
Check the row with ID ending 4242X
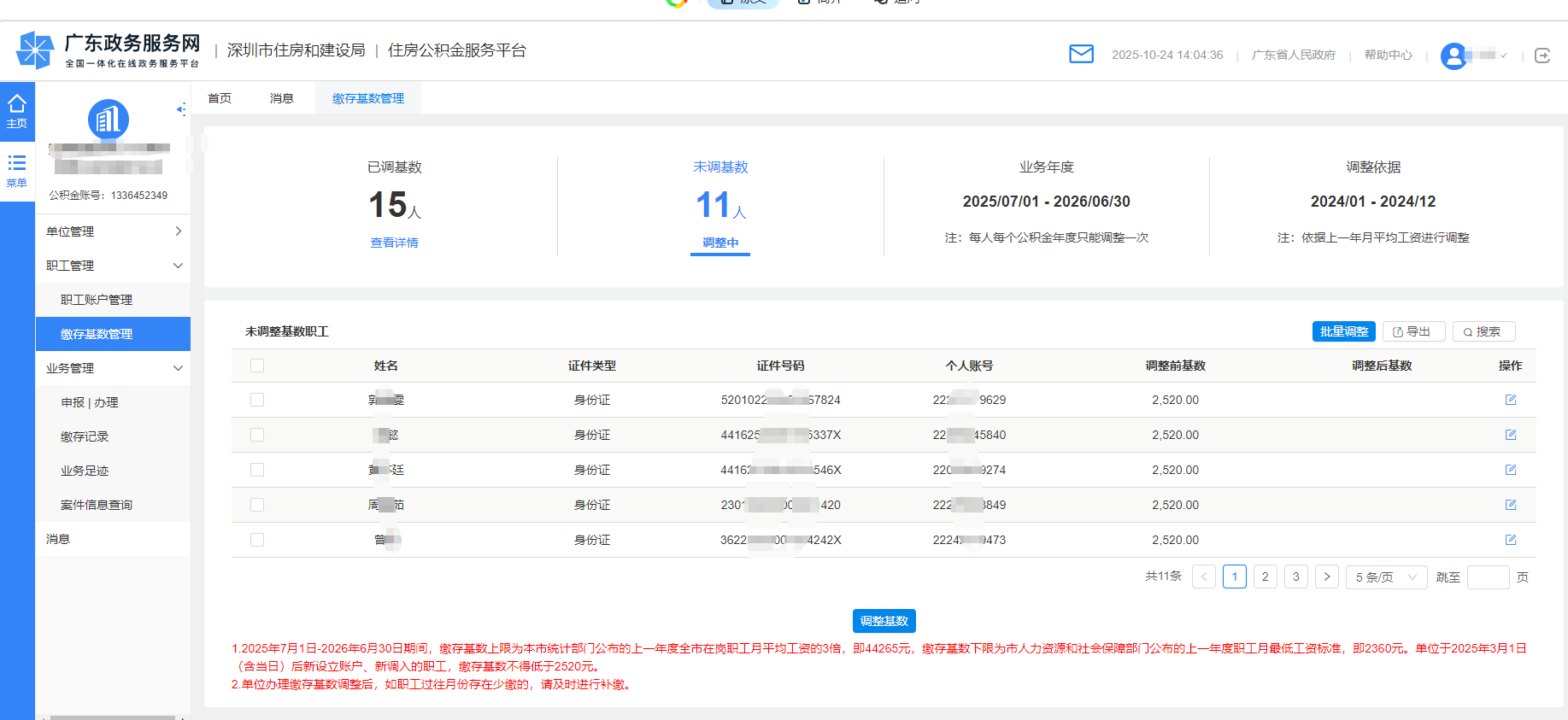coord(257,540)
